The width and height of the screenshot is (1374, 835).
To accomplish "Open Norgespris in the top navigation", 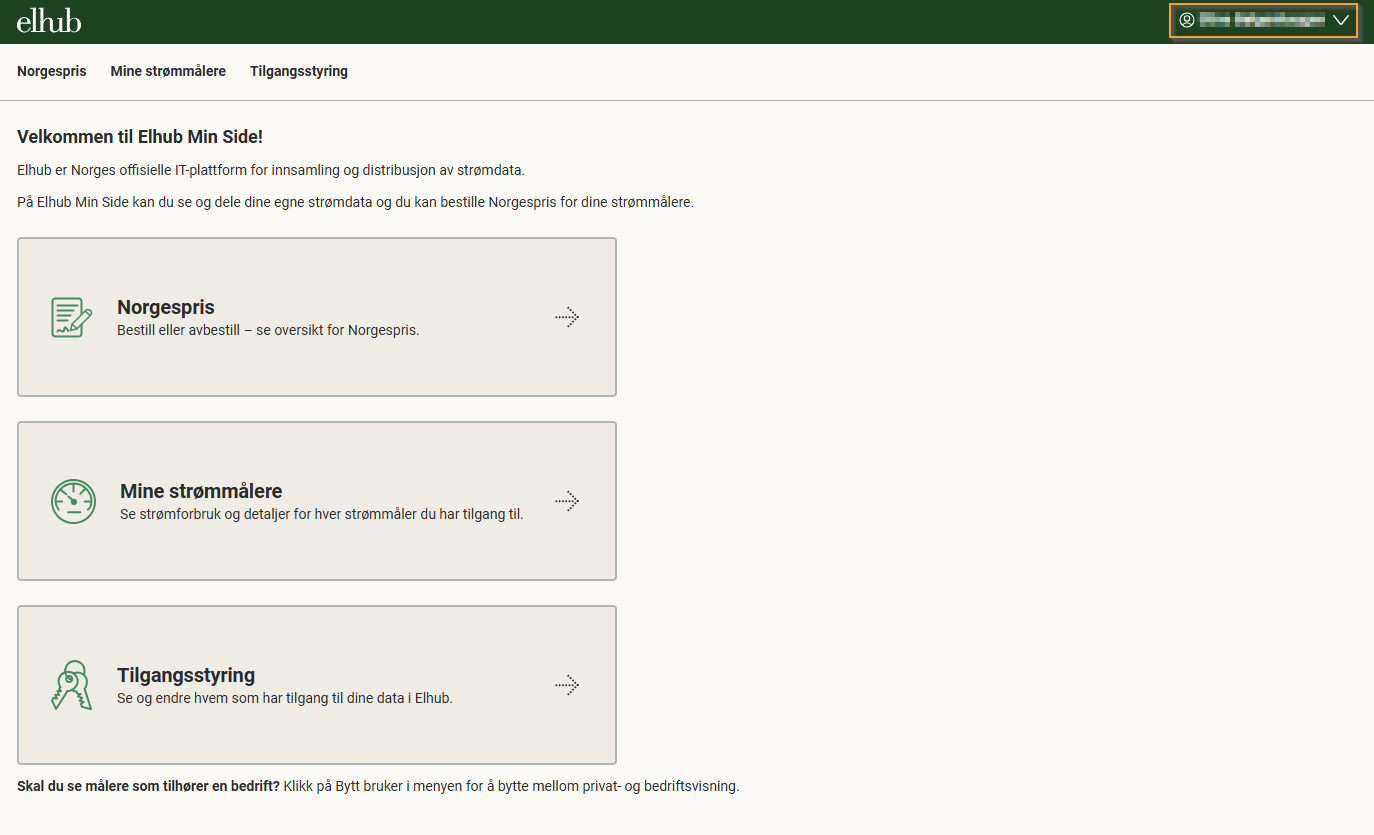I will coord(52,71).
